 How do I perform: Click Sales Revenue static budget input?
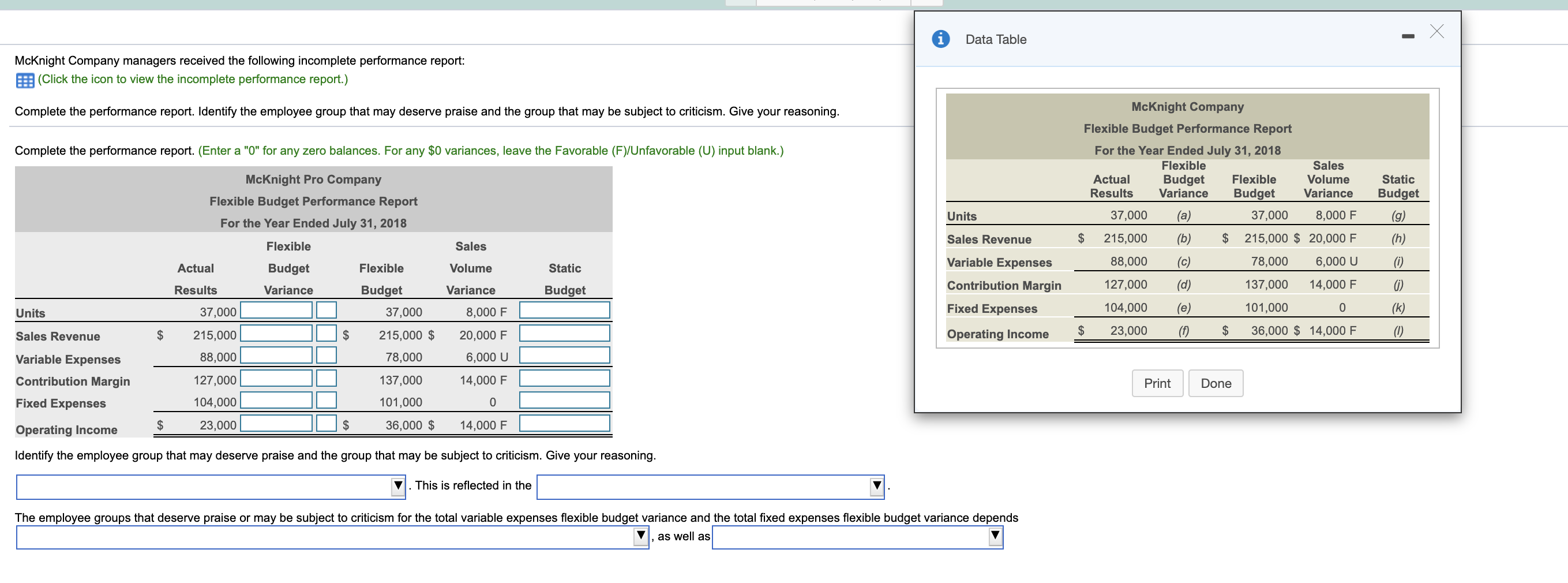click(x=564, y=333)
